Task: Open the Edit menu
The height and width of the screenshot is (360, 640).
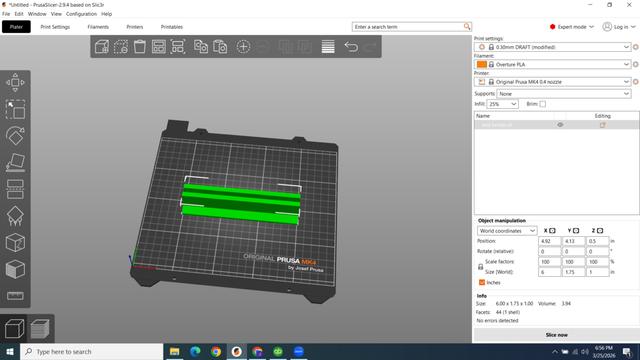Action: (x=19, y=14)
